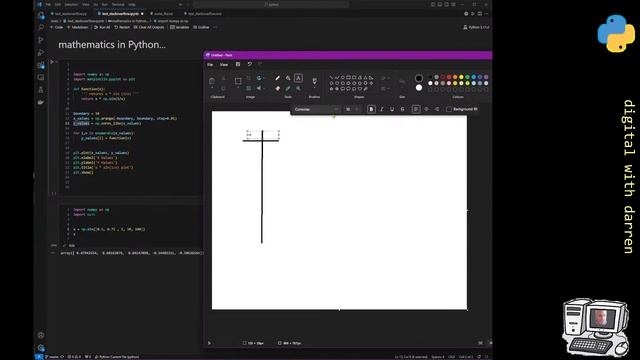Toggle Underline text formatting in Paint
The width and height of the screenshot is (640, 360).
tap(392, 109)
